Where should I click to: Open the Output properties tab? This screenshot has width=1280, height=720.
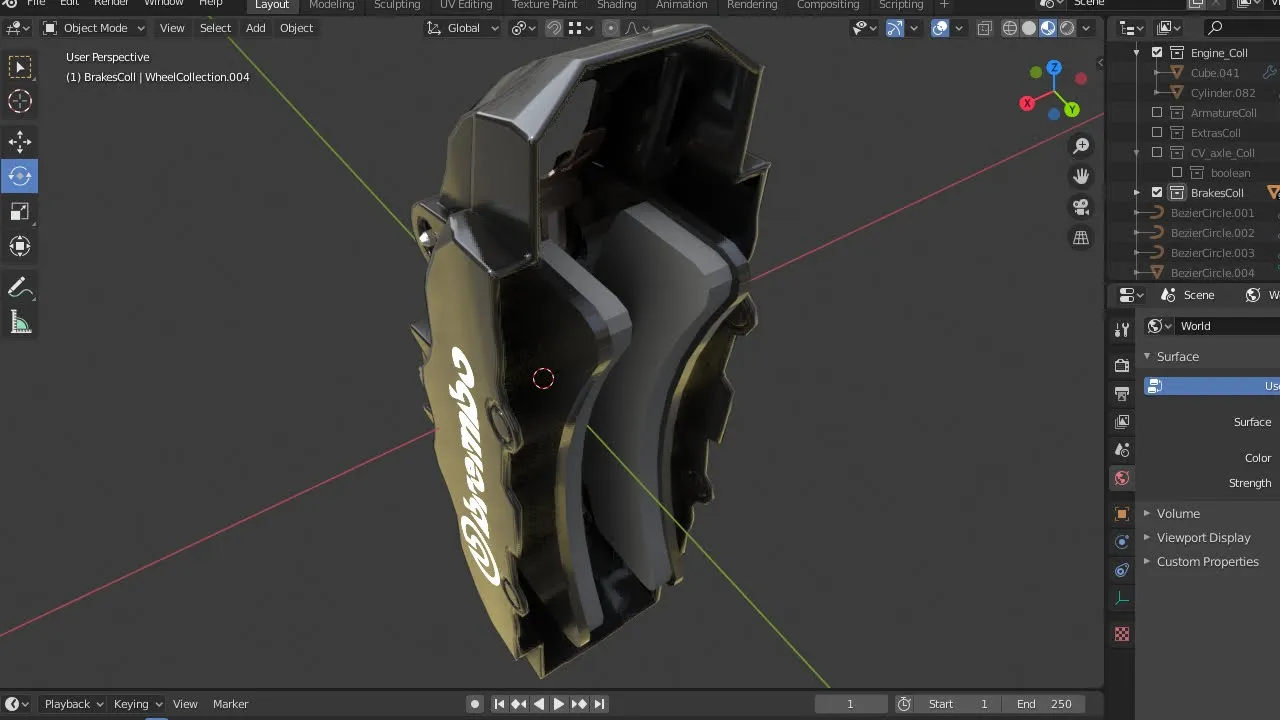[x=1122, y=394]
